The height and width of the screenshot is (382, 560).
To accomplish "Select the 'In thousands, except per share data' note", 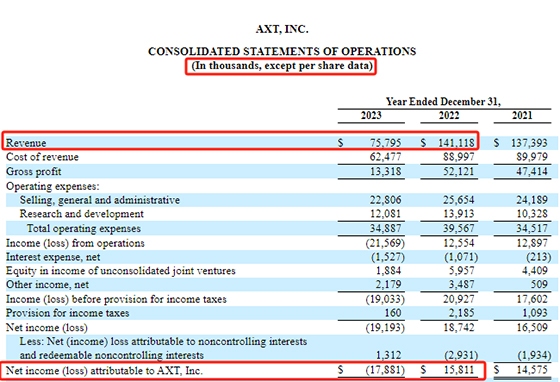I will click(282, 66).
